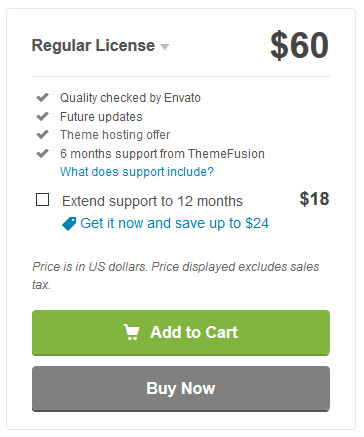
Task: Click the shopping cart icon on Add to Cart
Action: (131, 332)
